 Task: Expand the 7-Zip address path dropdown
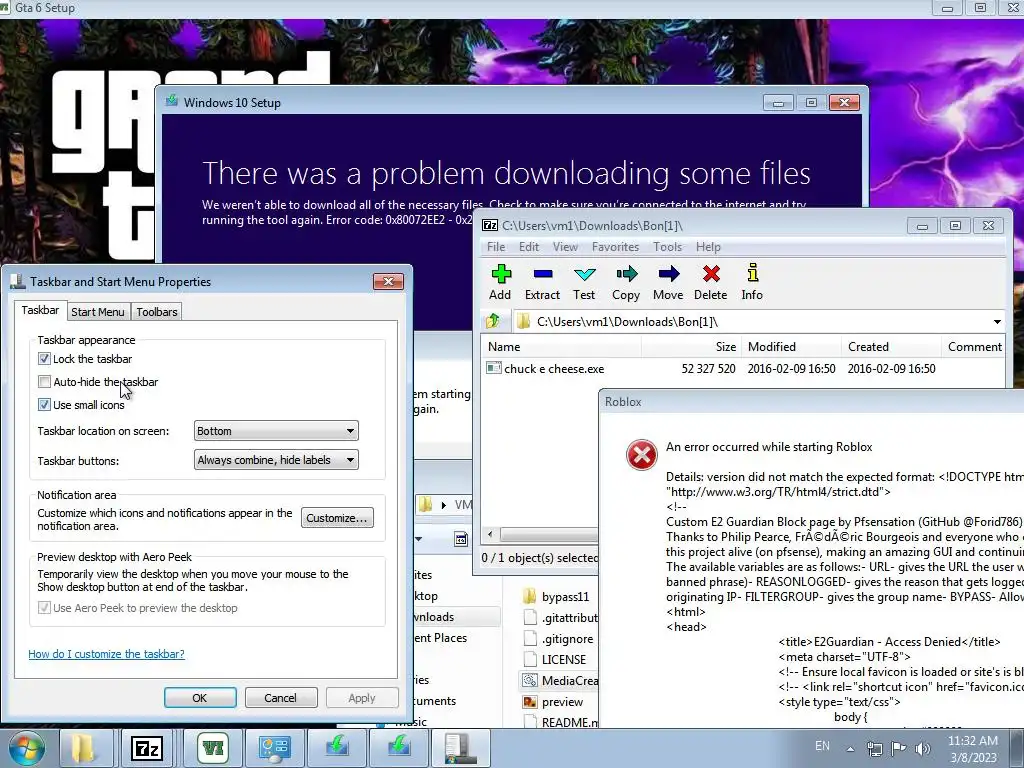[997, 321]
